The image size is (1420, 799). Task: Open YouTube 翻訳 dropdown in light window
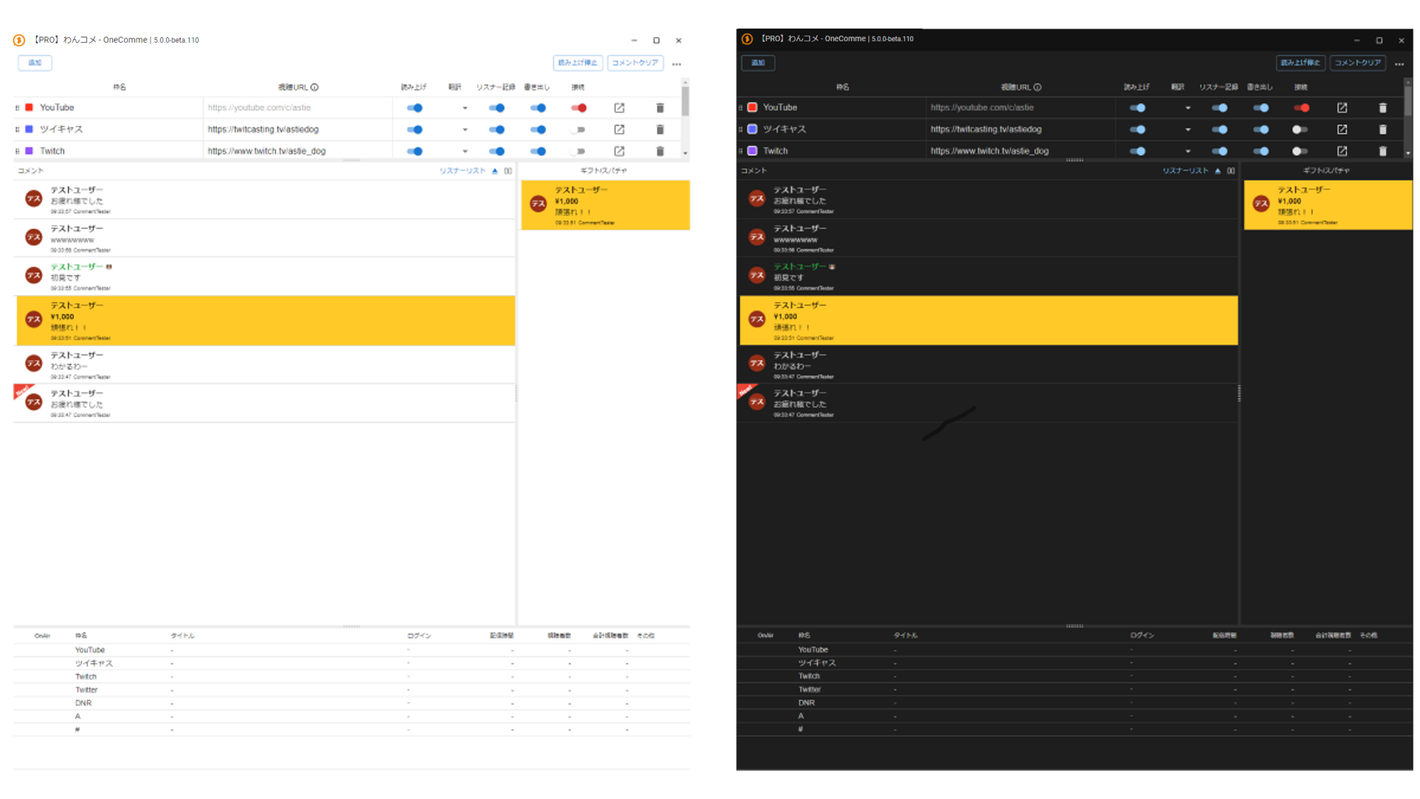click(465, 108)
